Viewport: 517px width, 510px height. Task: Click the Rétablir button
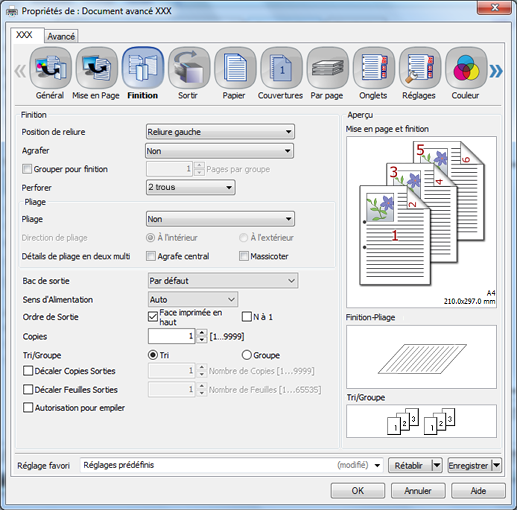409,465
